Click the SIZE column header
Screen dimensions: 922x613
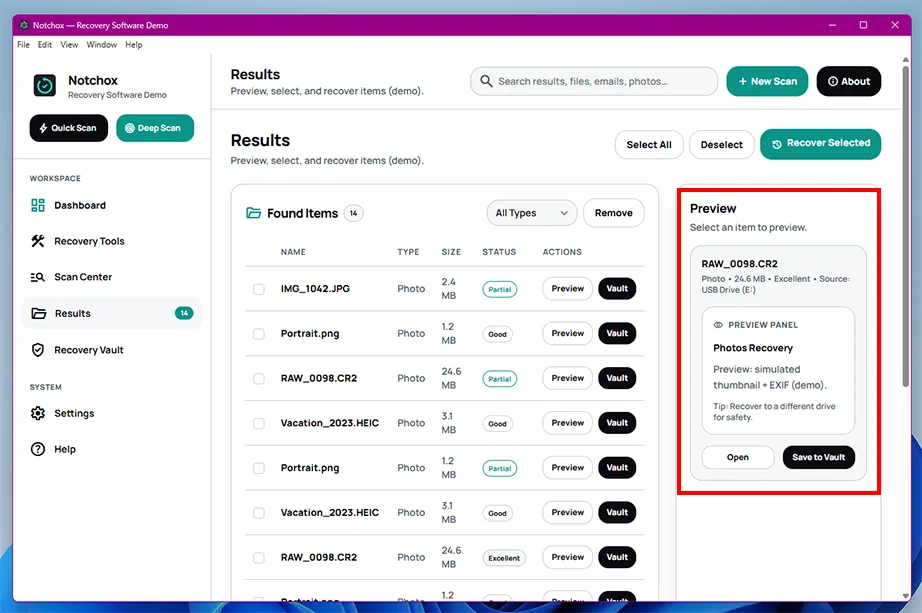point(451,252)
